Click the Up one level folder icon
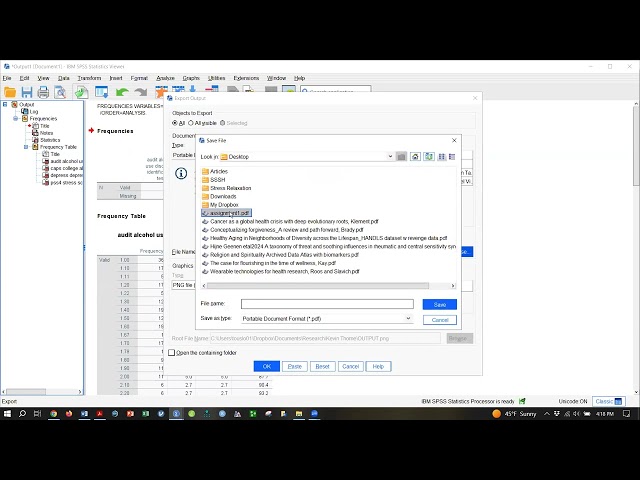Viewport: 640px width, 480px height. click(402, 157)
